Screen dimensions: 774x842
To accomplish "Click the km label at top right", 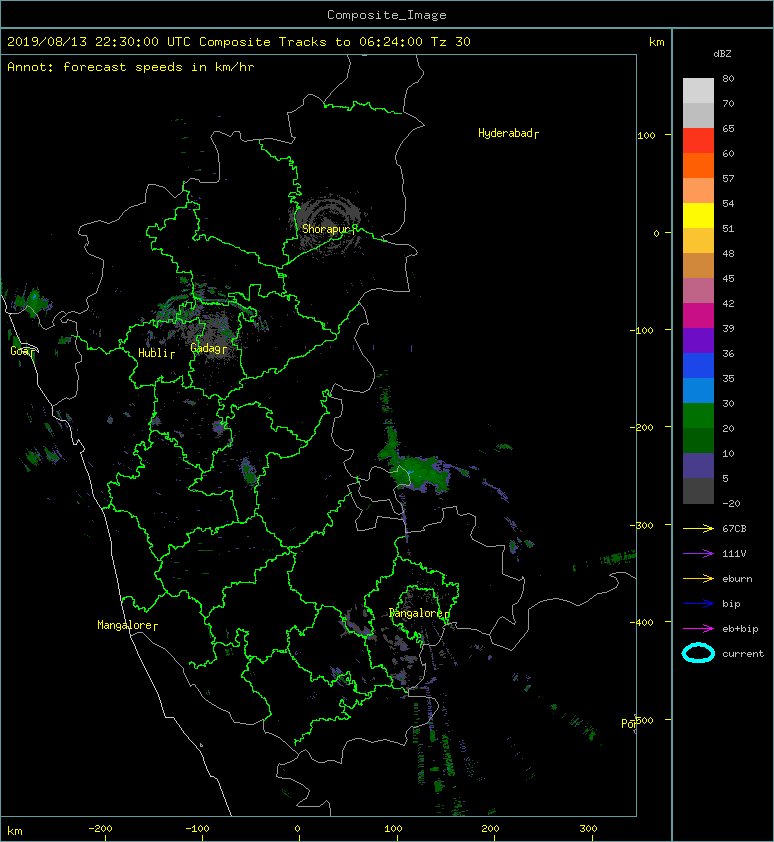I will (656, 42).
